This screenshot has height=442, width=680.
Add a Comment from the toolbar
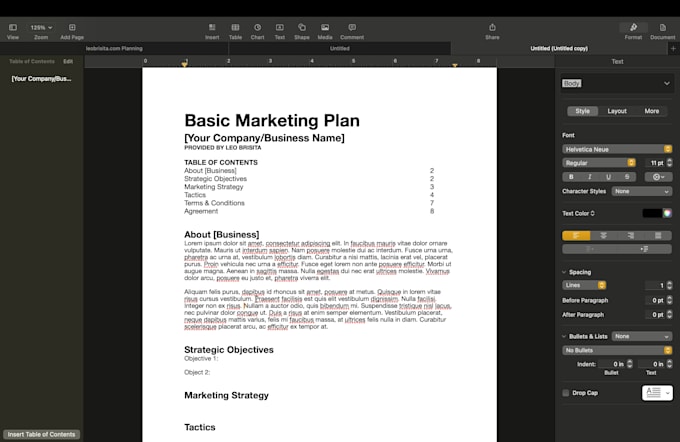tap(352, 28)
